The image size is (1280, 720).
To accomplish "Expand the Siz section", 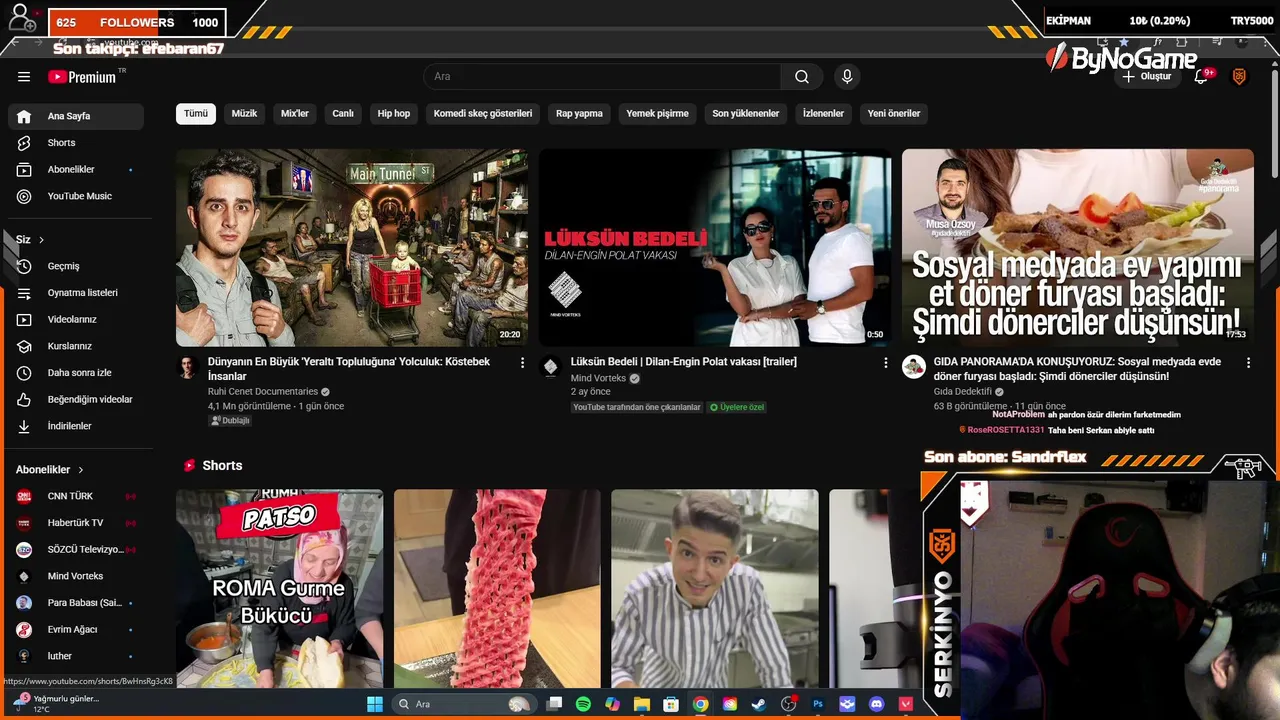I will coord(30,240).
